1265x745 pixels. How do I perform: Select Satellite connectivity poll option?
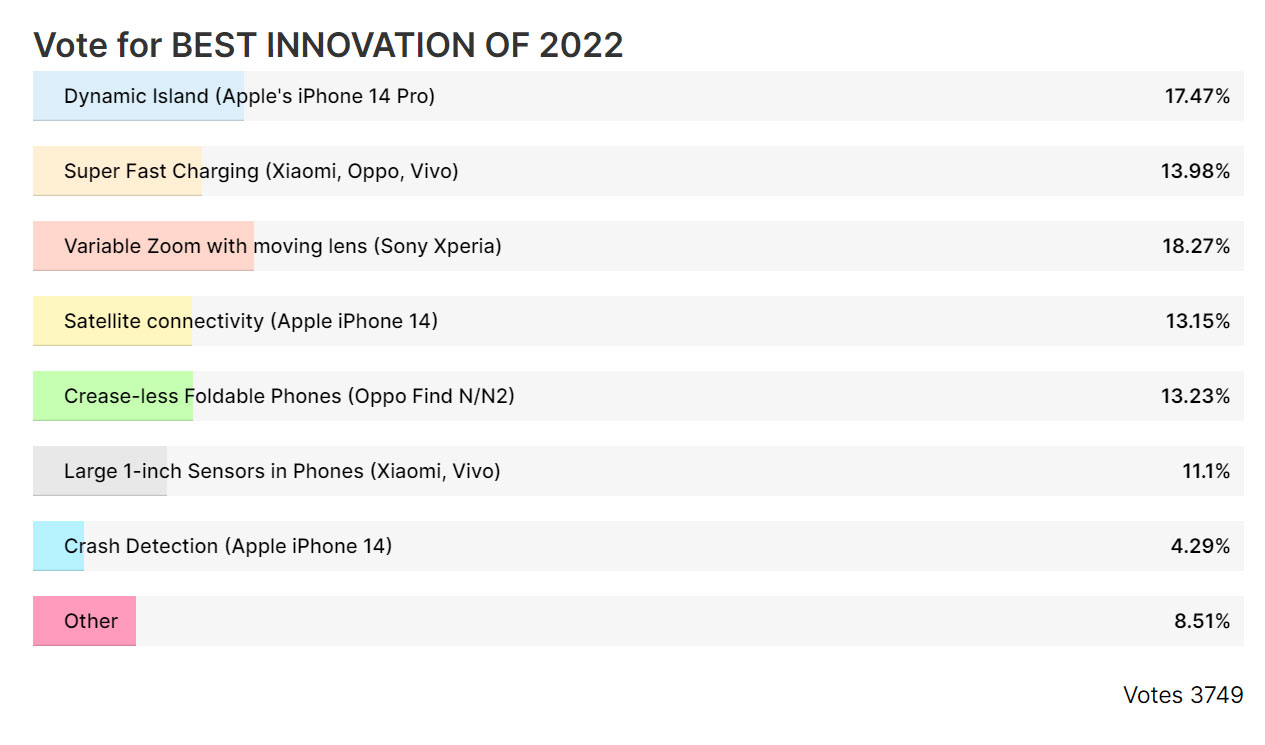tap(638, 321)
